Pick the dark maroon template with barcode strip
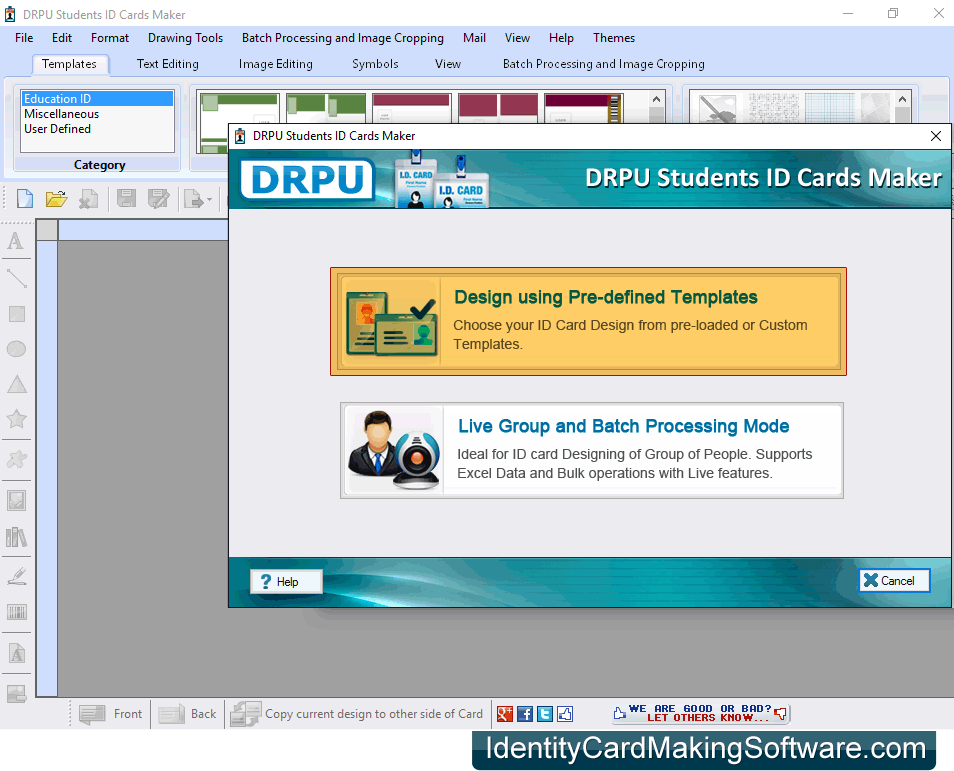Image resolution: width=954 pixels, height=771 pixels. point(584,108)
